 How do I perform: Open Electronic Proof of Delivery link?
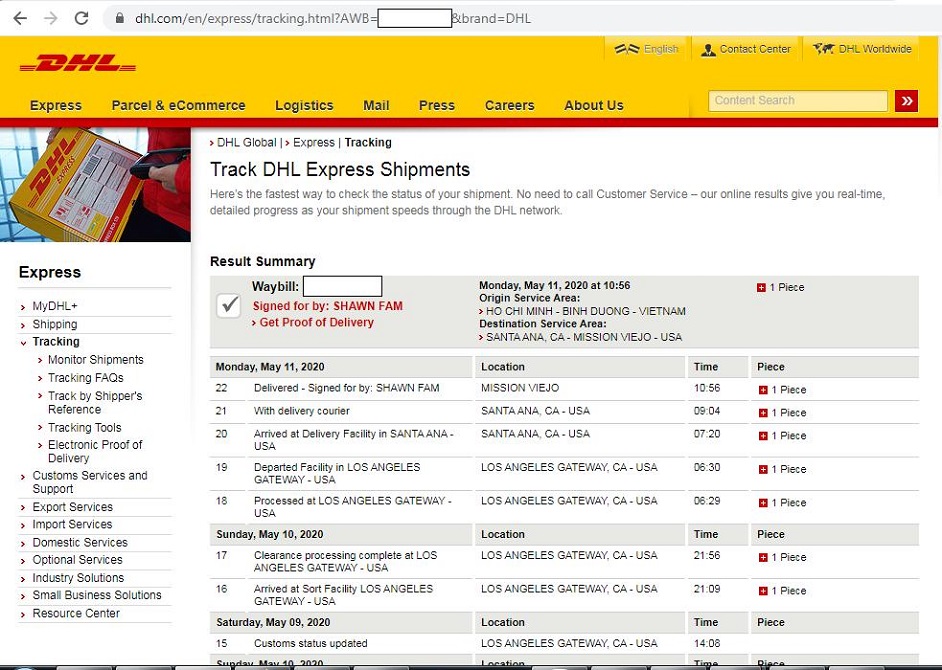point(95,451)
